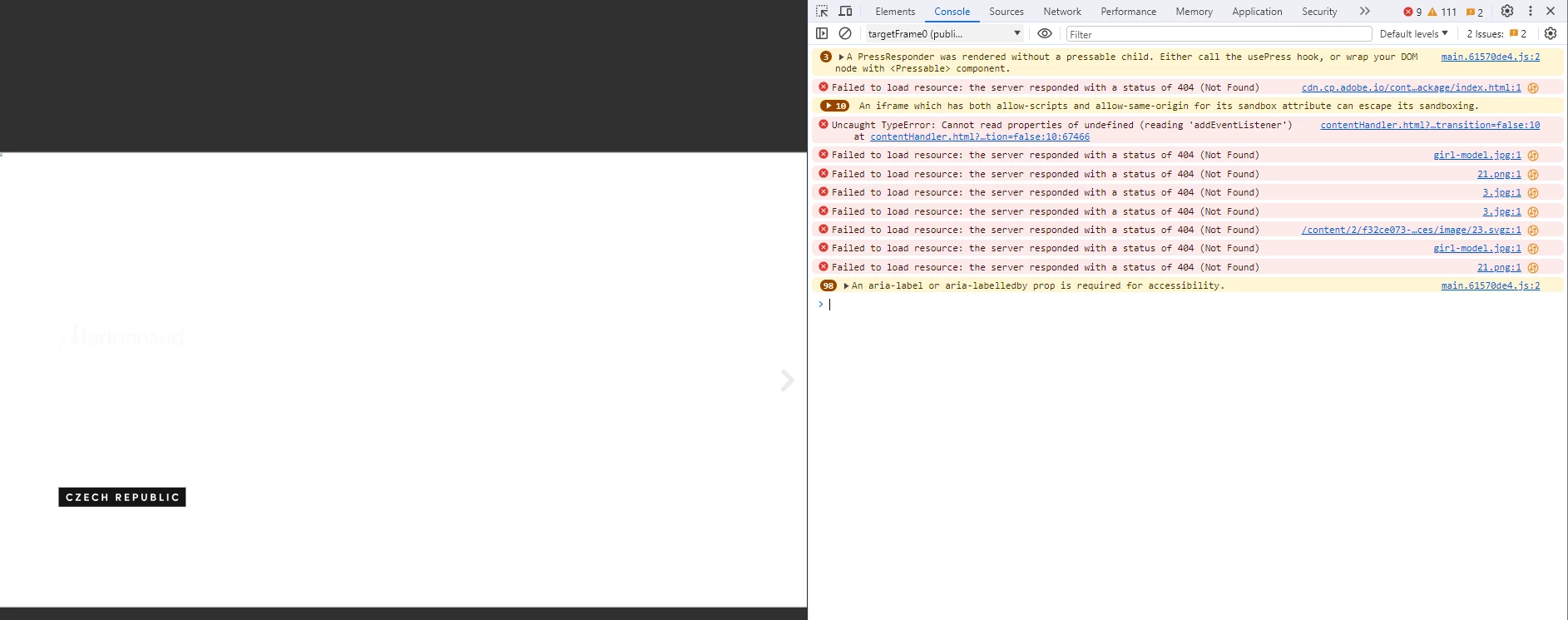Open the contentHandler.html stack trace link ending 10:67466

(980, 137)
